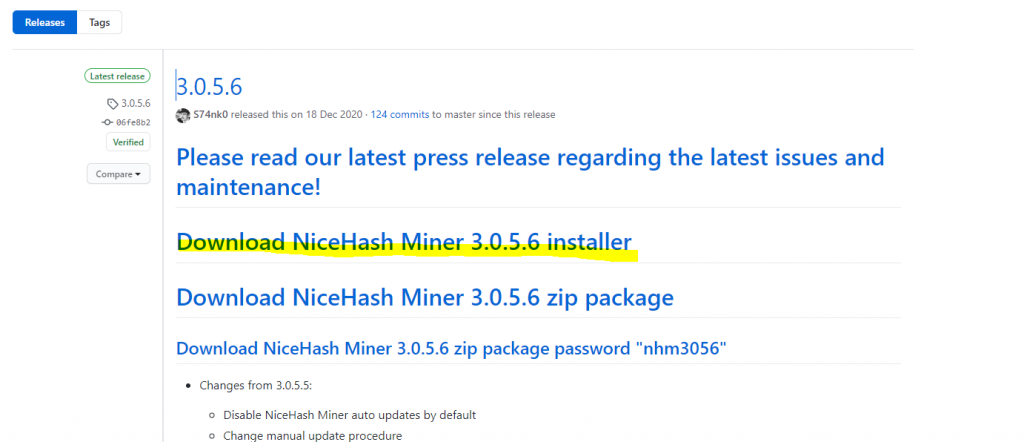Image resolution: width=1024 pixels, height=442 pixels.
Task: Click "Disable NiceHash Miner auto updates" changelog line
Action: 349,415
